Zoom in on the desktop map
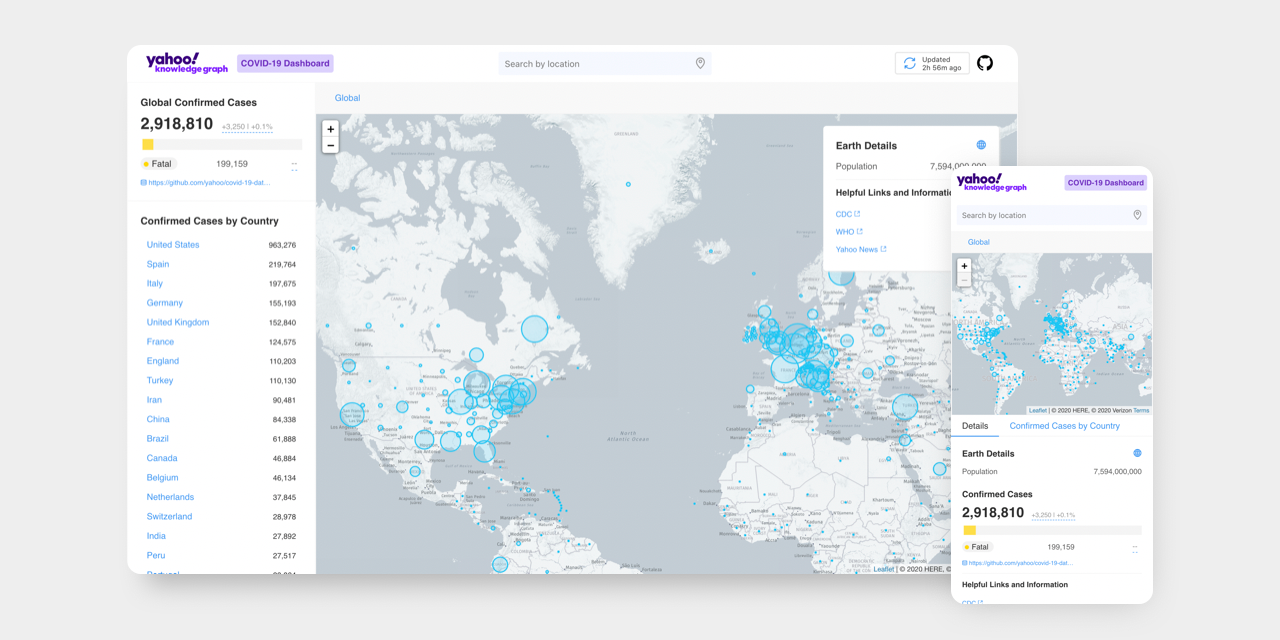The height and width of the screenshot is (640, 1280). tap(330, 128)
